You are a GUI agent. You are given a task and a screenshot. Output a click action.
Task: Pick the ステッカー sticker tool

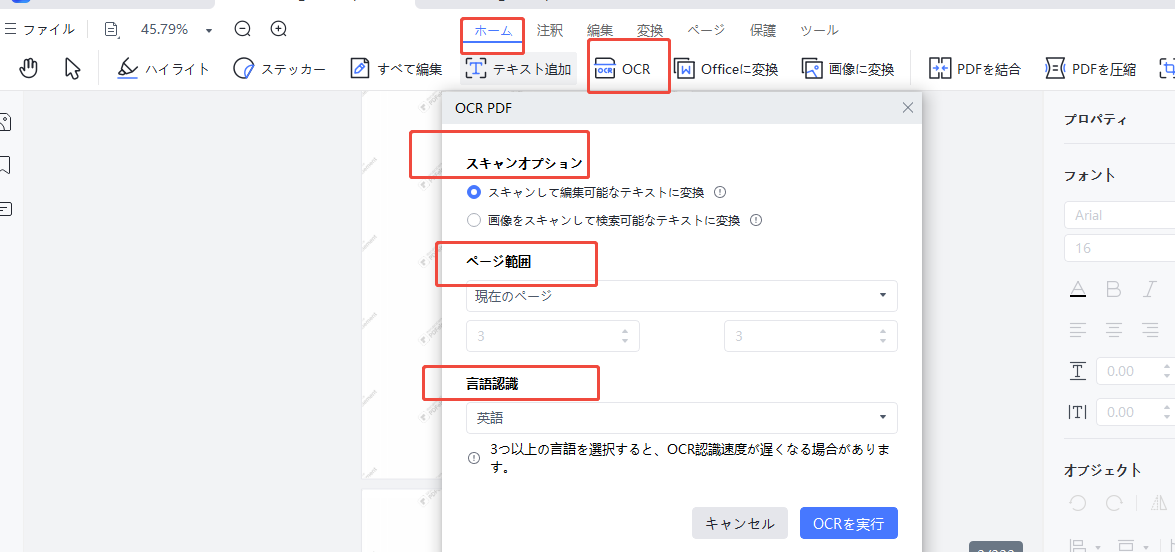point(279,70)
